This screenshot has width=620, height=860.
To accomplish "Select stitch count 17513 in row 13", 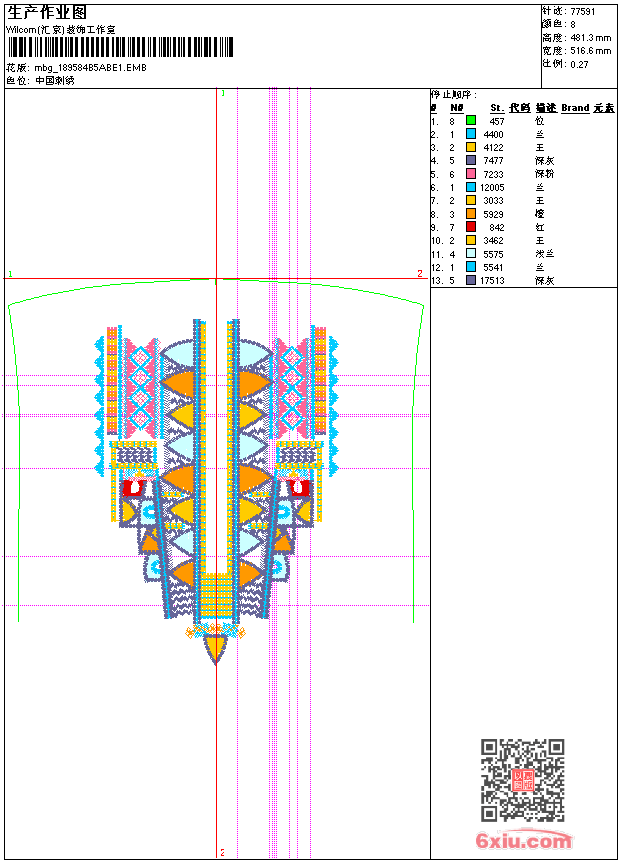I will [x=492, y=280].
